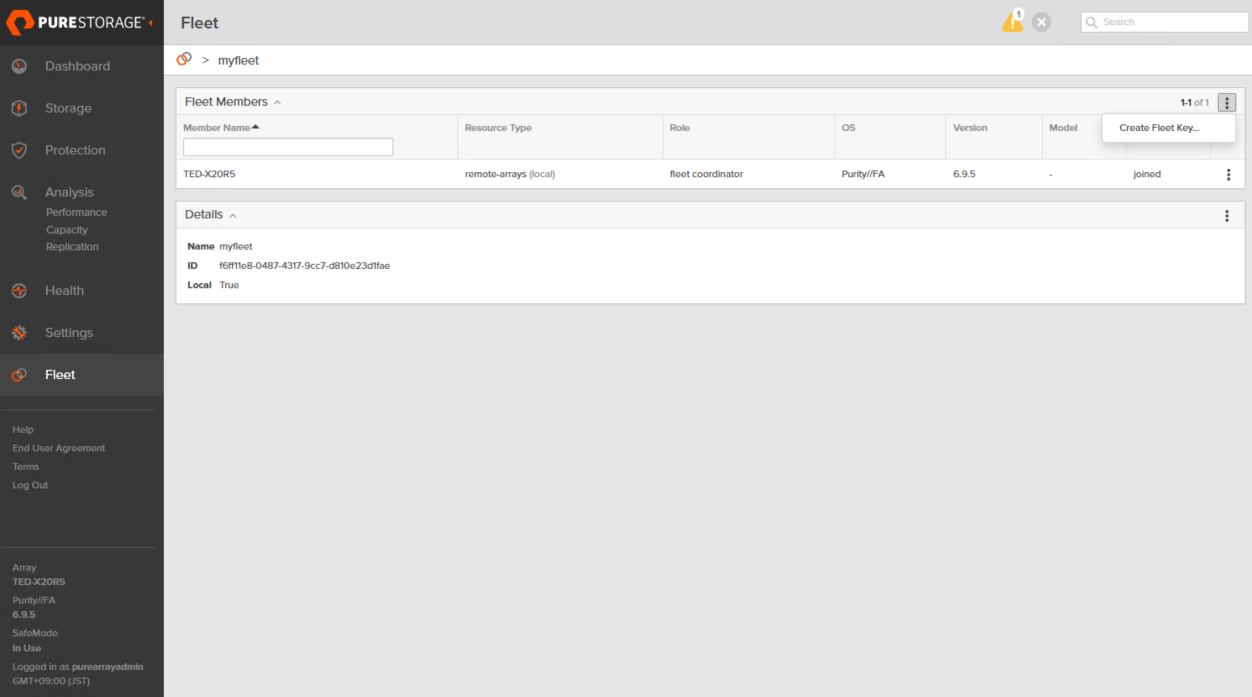Click the Analysis magnifier icon
The width and height of the screenshot is (1252, 697).
(x=19, y=192)
